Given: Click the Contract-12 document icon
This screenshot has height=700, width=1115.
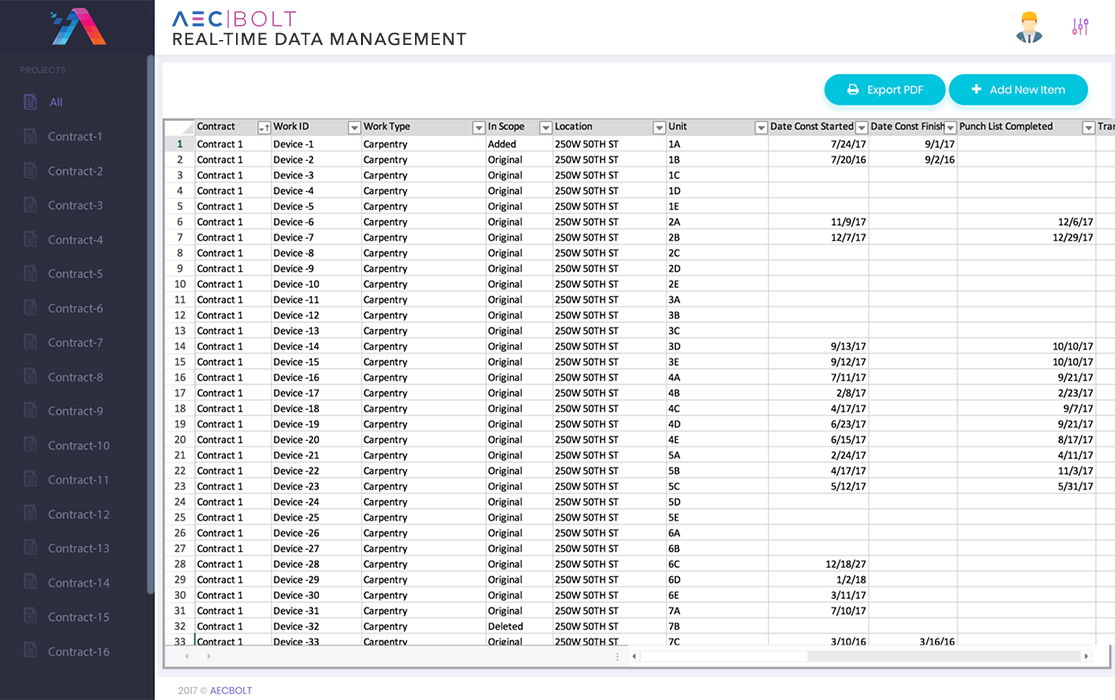Looking at the screenshot, I should tap(30, 514).
